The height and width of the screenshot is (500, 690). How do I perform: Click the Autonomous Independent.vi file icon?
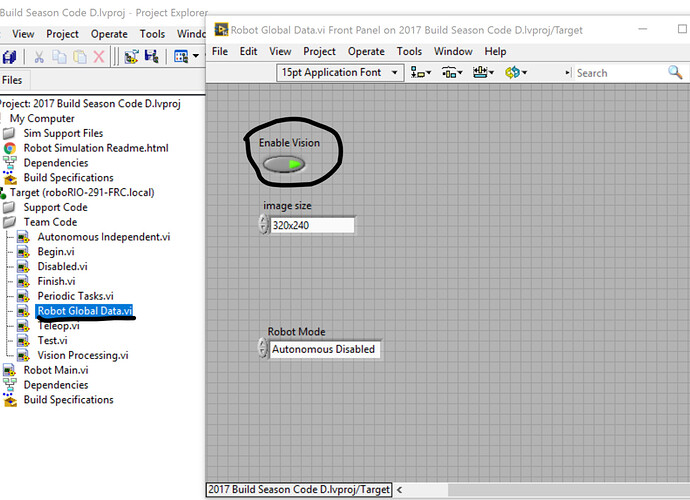pyautogui.click(x=23, y=237)
